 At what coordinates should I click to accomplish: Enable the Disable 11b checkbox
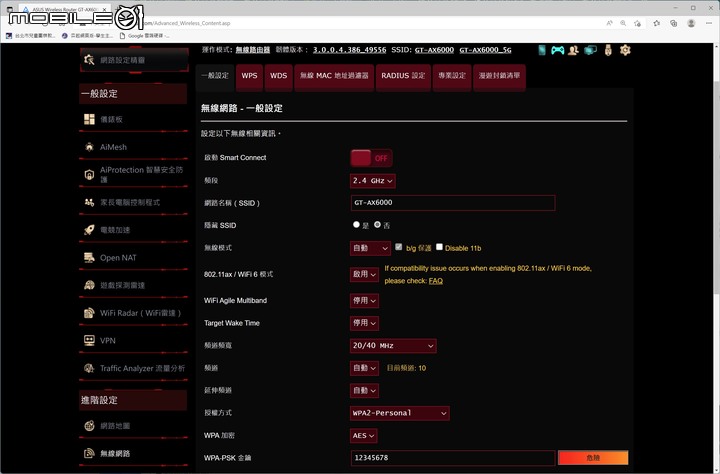coord(439,247)
